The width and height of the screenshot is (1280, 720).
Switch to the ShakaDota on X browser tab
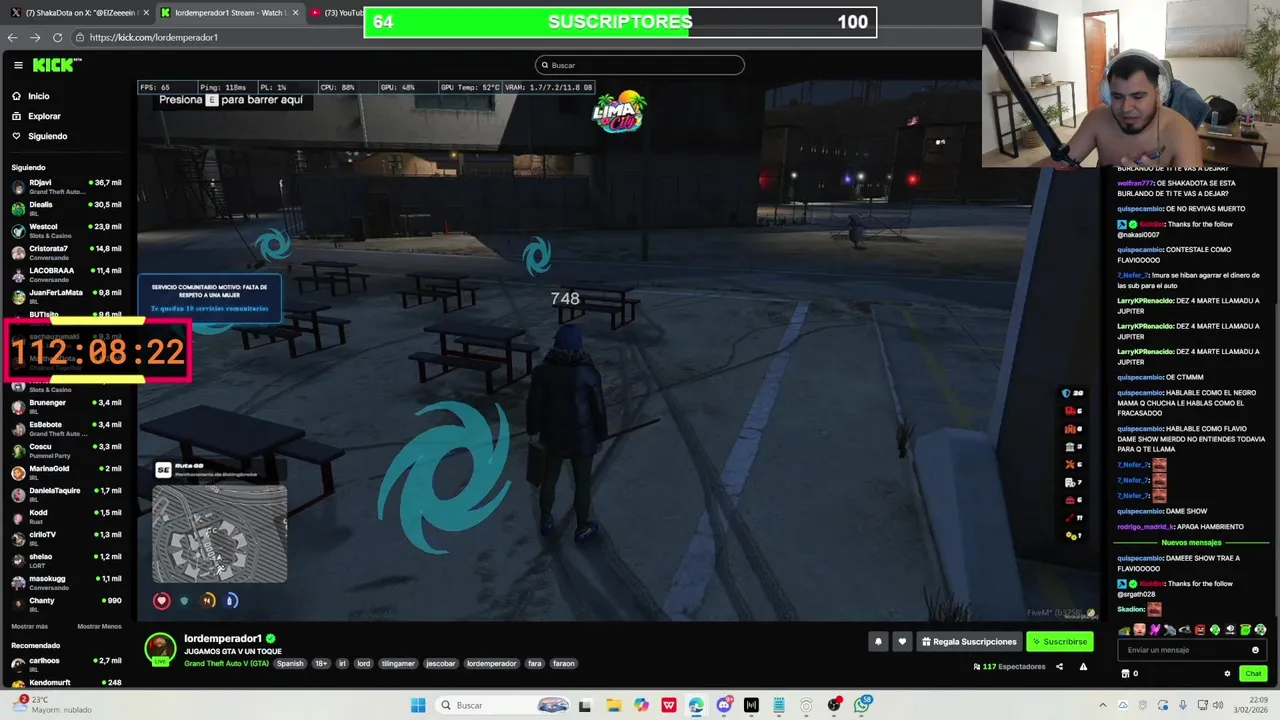coord(80,13)
